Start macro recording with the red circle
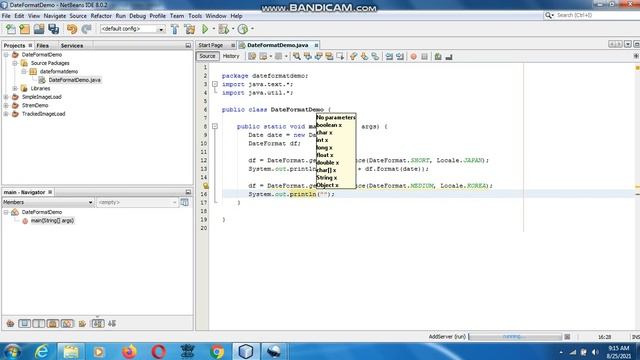This screenshot has height=360, width=640. pos(413,57)
